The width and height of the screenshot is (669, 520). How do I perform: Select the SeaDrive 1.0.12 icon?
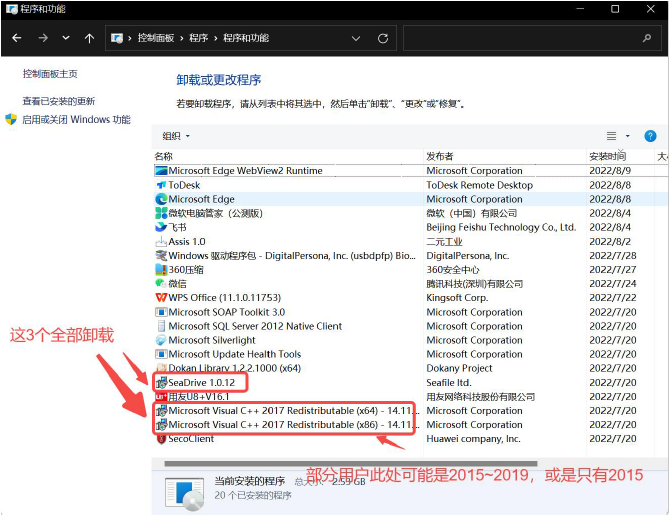(161, 383)
